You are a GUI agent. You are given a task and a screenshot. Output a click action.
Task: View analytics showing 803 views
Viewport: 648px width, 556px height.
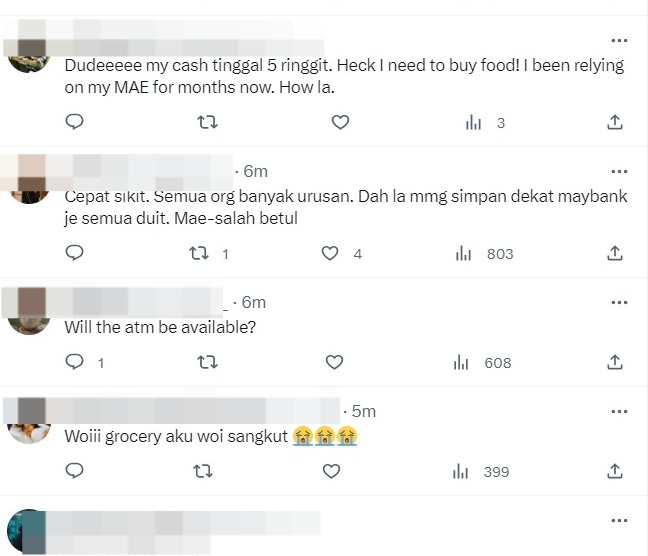point(484,253)
